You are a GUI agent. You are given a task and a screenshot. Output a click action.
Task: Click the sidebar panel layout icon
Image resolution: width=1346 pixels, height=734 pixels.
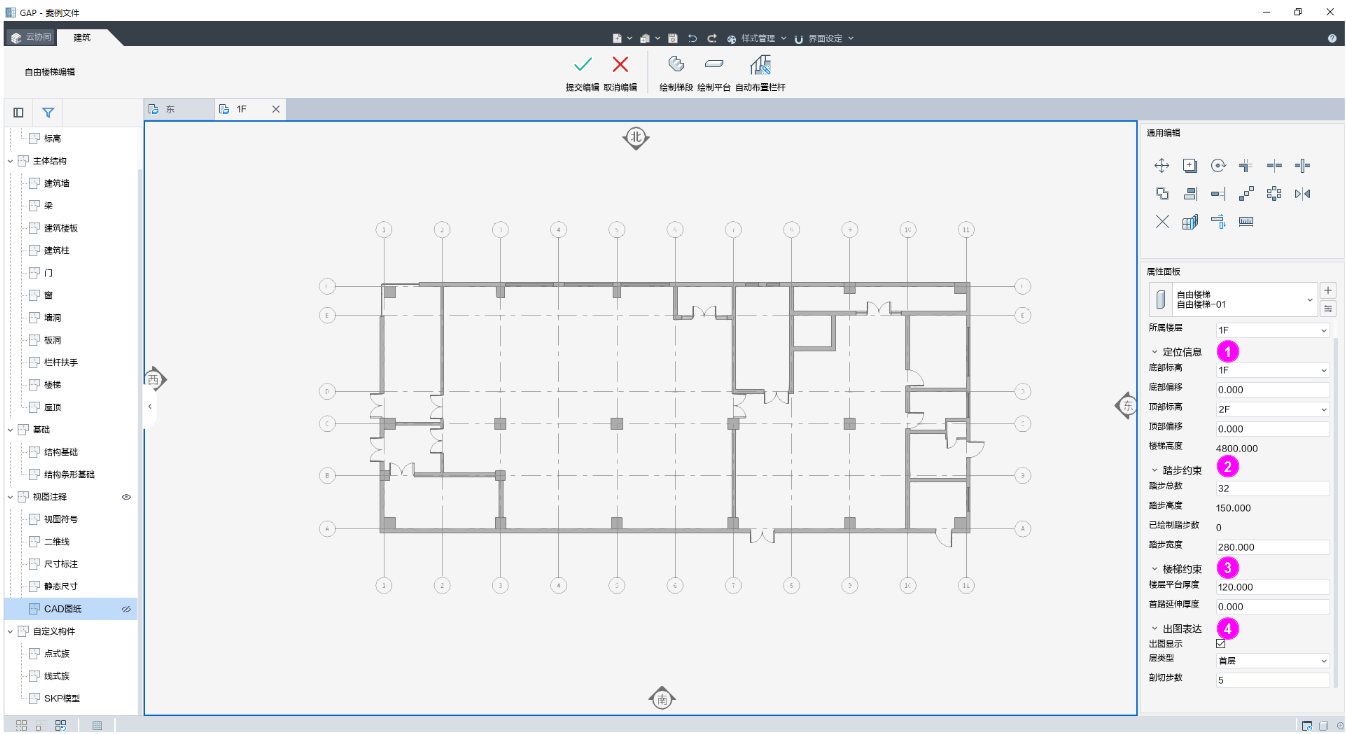click(18, 112)
